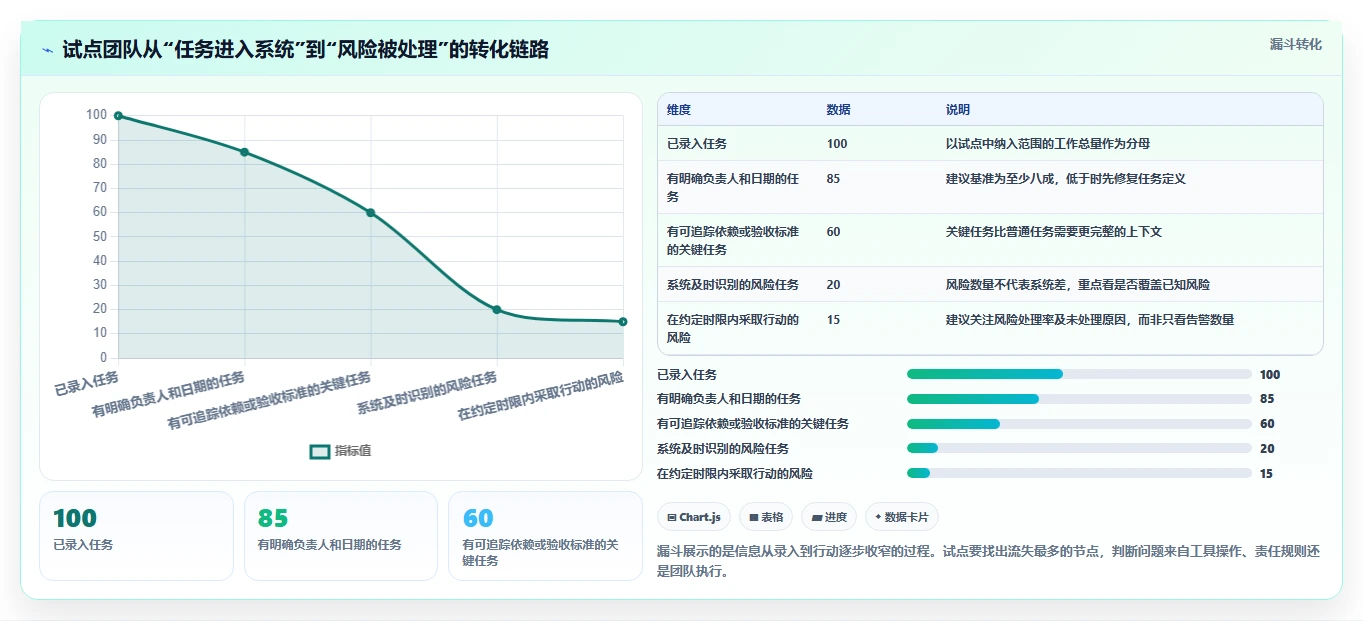Select the chart data point at value 60

(370, 212)
